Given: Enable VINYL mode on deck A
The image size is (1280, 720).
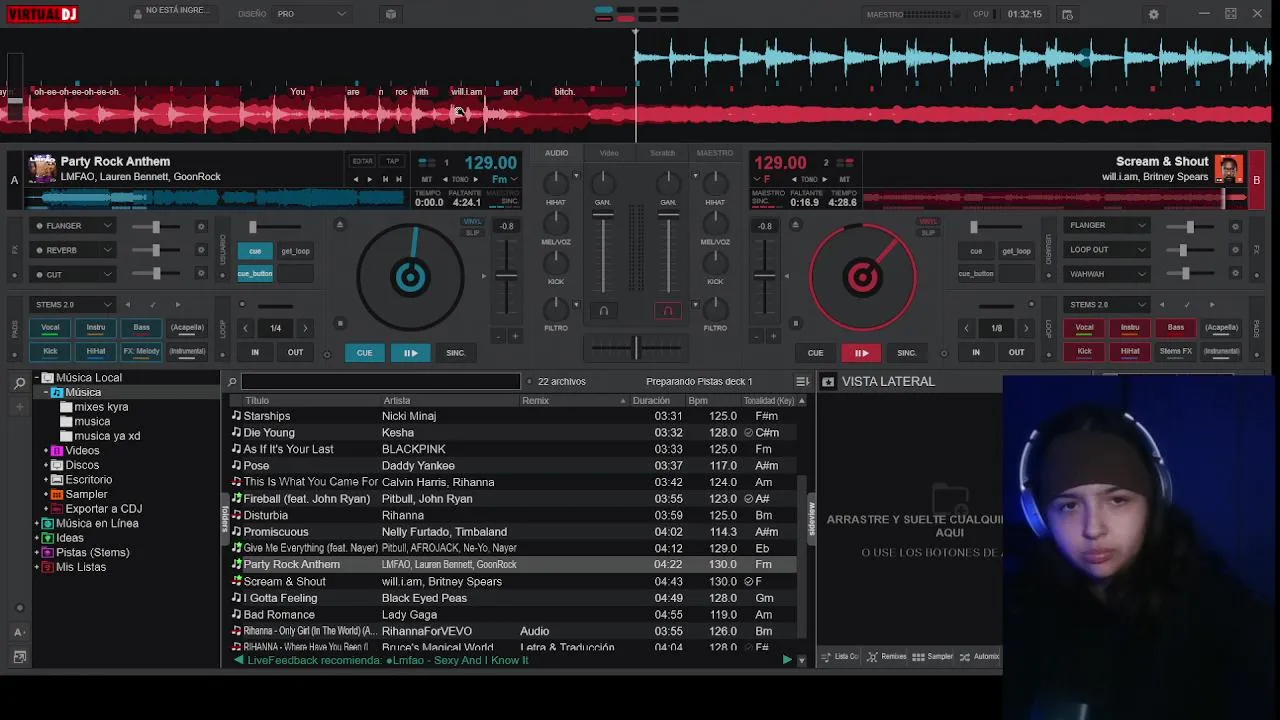Looking at the screenshot, I should pyautogui.click(x=472, y=222).
